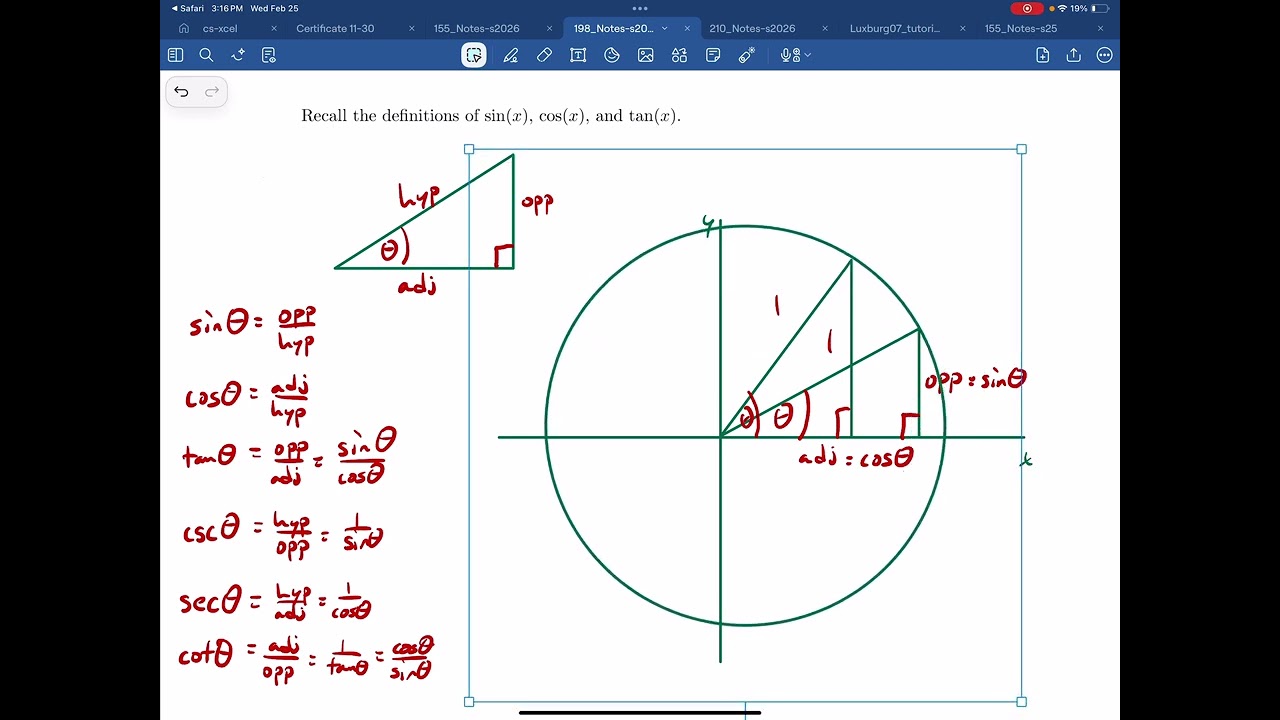
Task: Return to Safari via back link
Action: click(187, 8)
